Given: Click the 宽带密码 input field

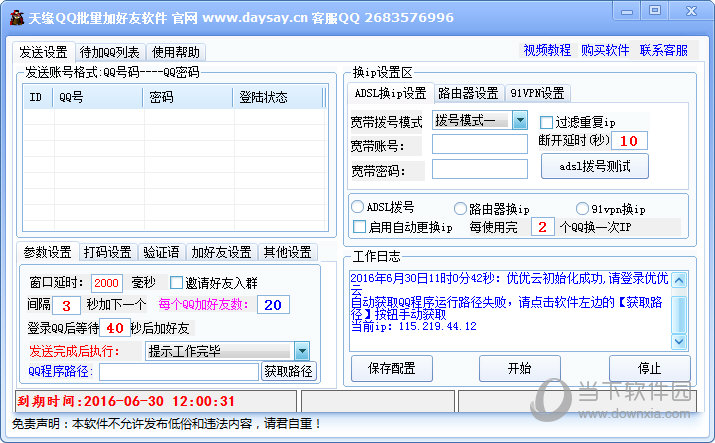Looking at the screenshot, I should click(480, 169).
